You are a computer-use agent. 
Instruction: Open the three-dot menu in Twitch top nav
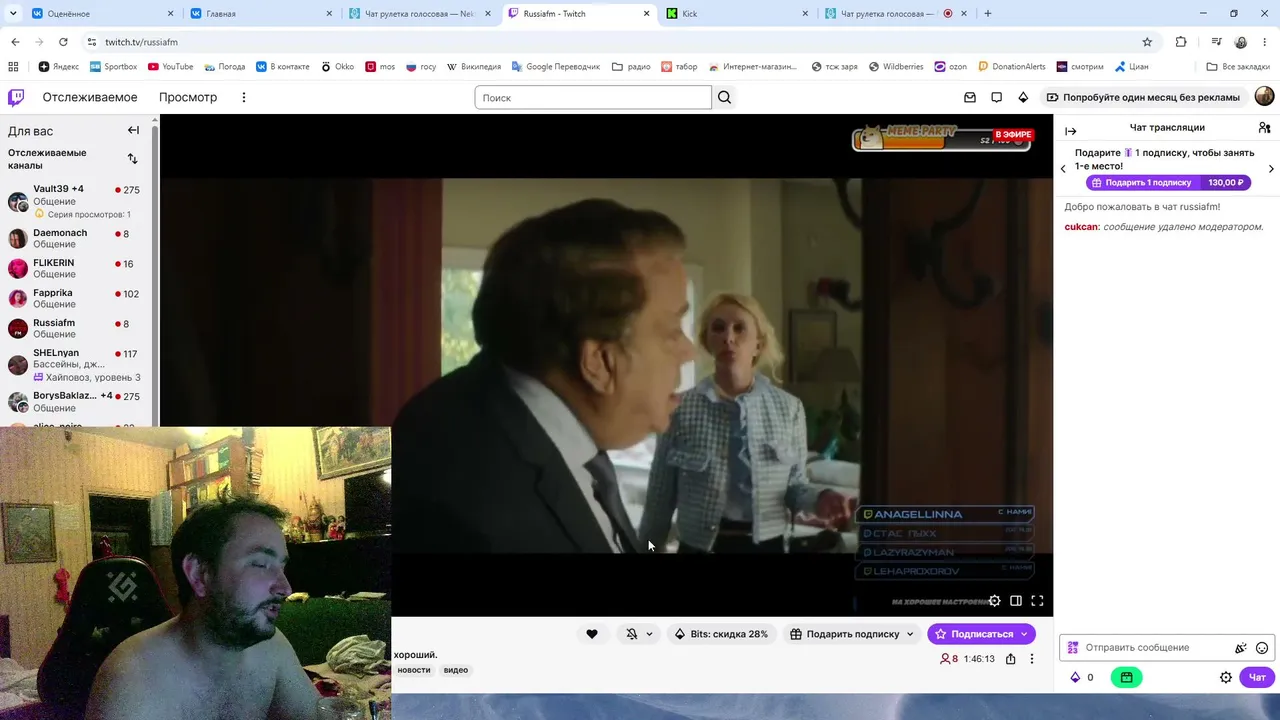click(243, 97)
